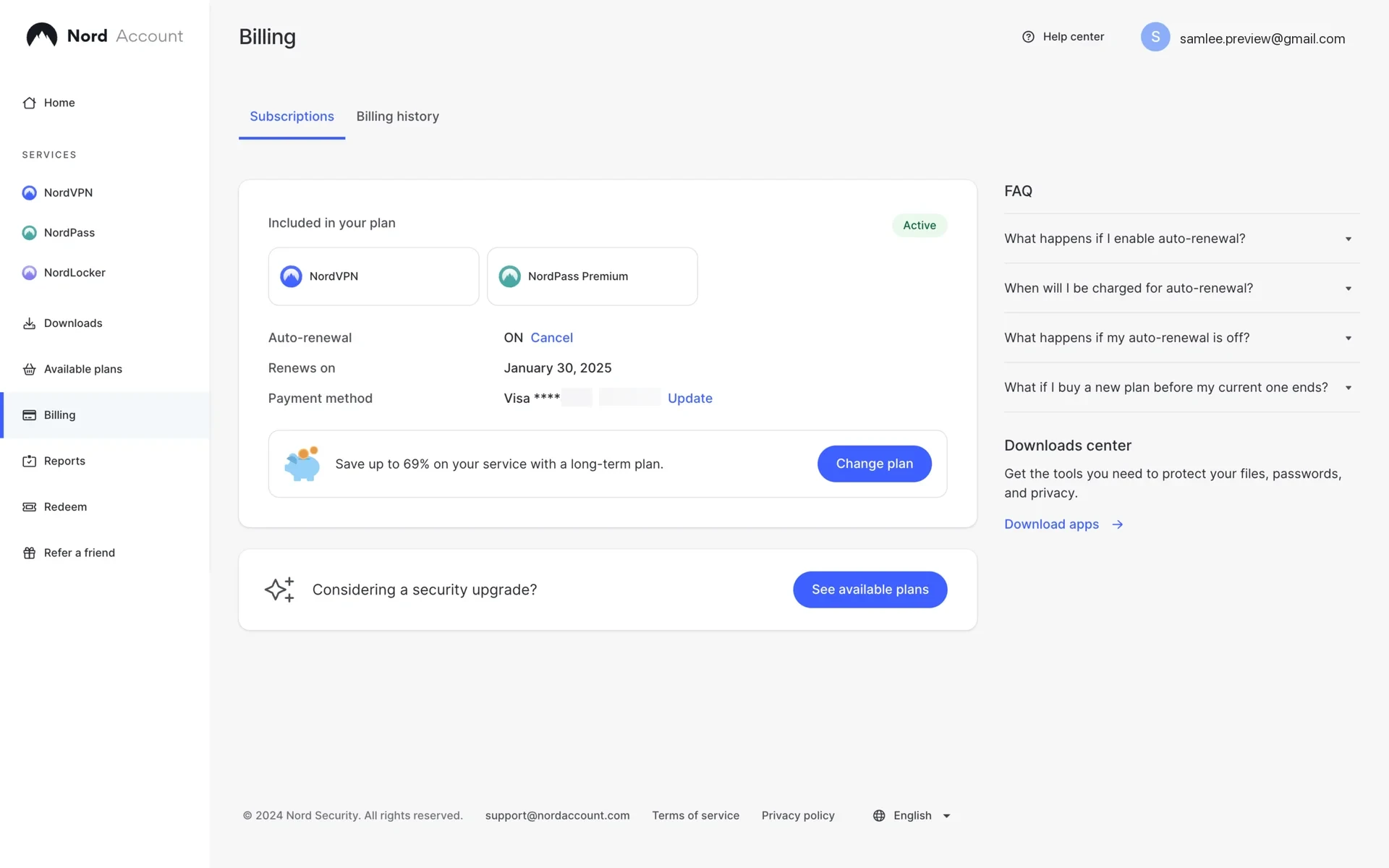Switch to the Subscriptions tab

pyautogui.click(x=292, y=116)
